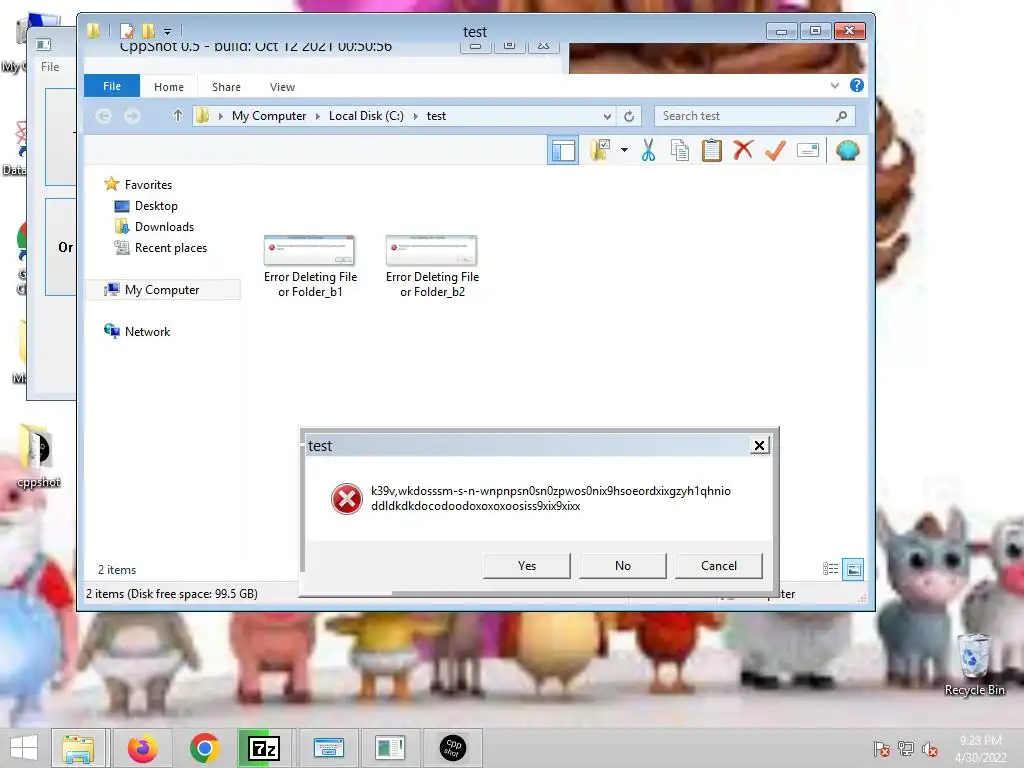Click the Back navigation arrow
Screen dimensions: 1024x768
click(x=103, y=116)
